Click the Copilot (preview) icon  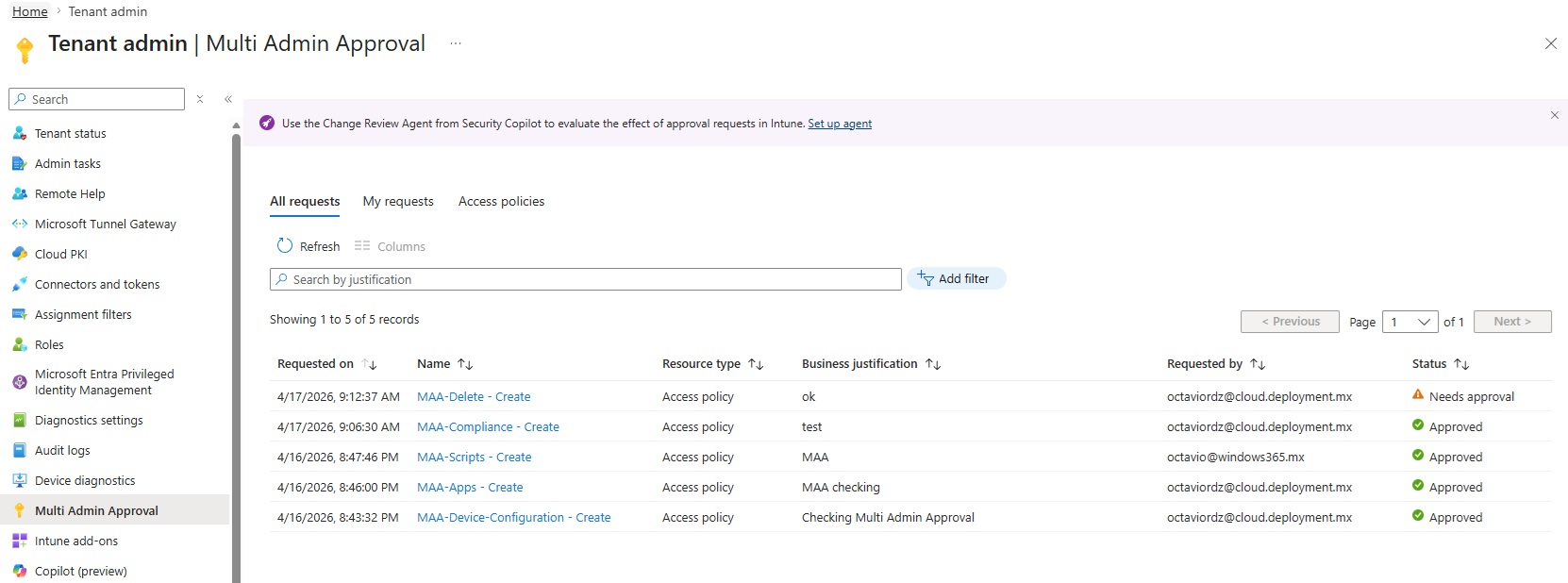20,571
